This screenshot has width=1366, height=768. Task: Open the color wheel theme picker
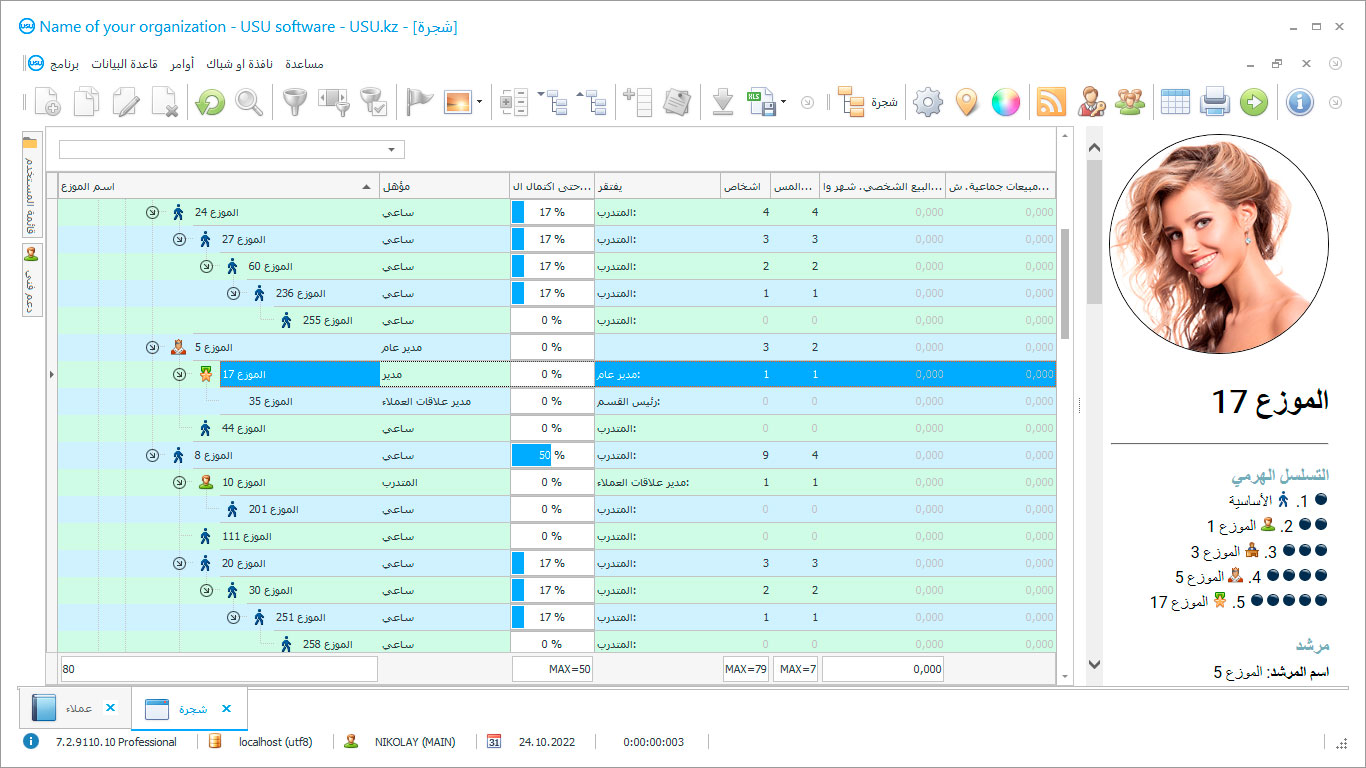1005,102
